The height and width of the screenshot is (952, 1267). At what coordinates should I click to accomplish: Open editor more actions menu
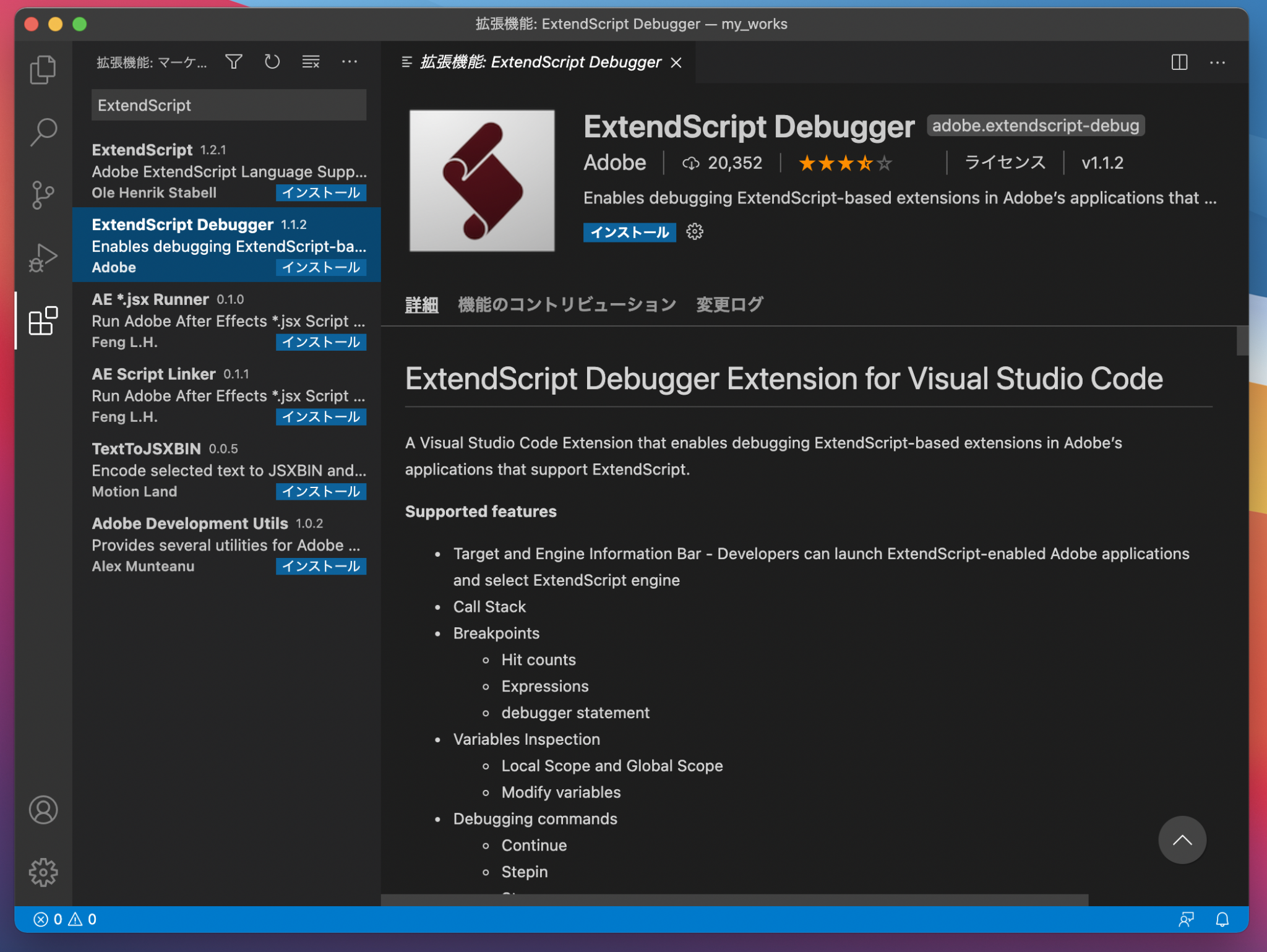tap(1218, 62)
